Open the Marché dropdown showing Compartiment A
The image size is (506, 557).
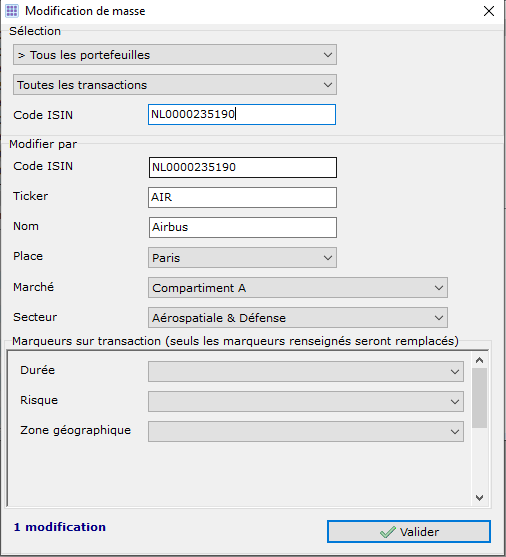point(298,288)
